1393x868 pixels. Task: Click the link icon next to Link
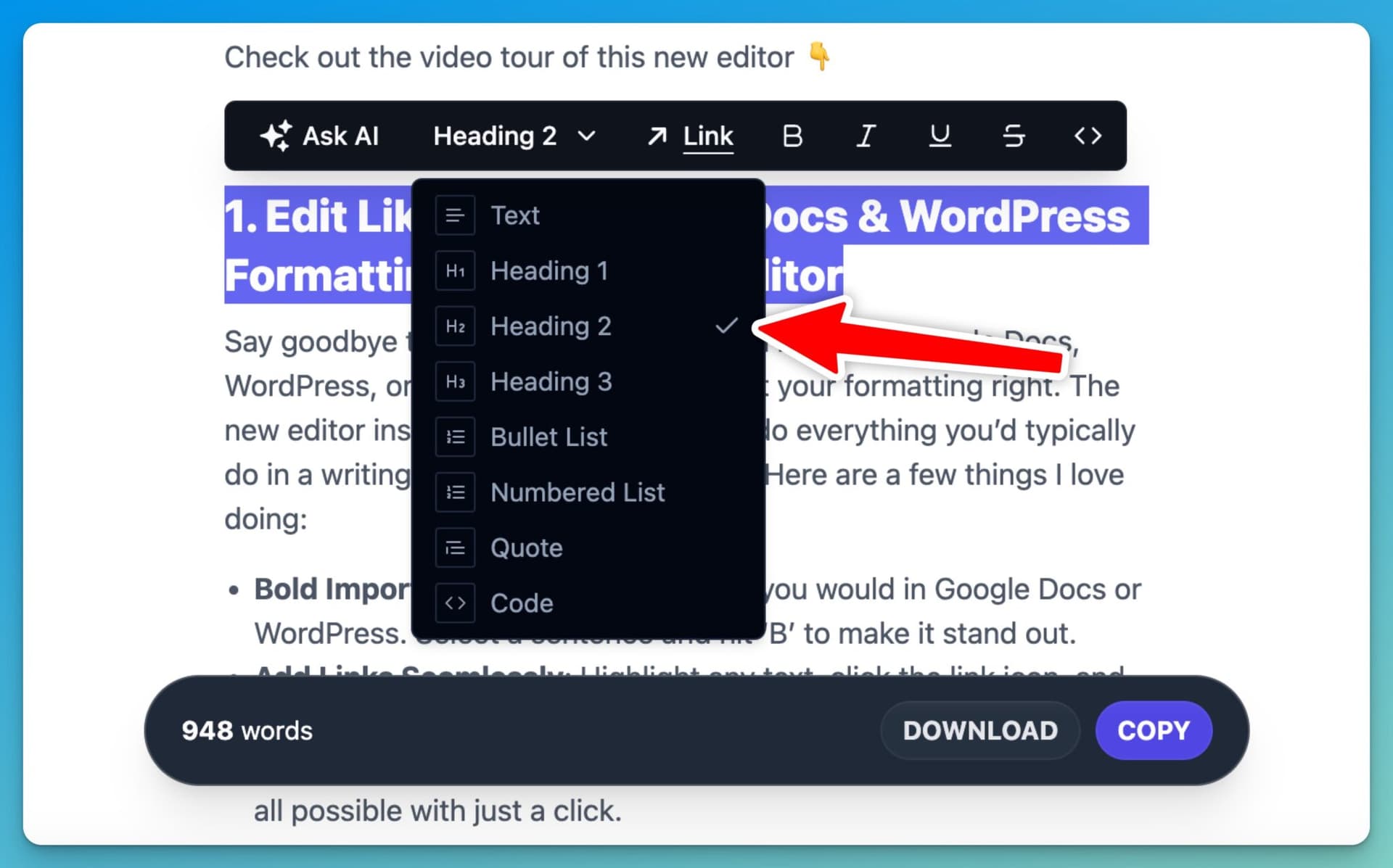pos(655,136)
